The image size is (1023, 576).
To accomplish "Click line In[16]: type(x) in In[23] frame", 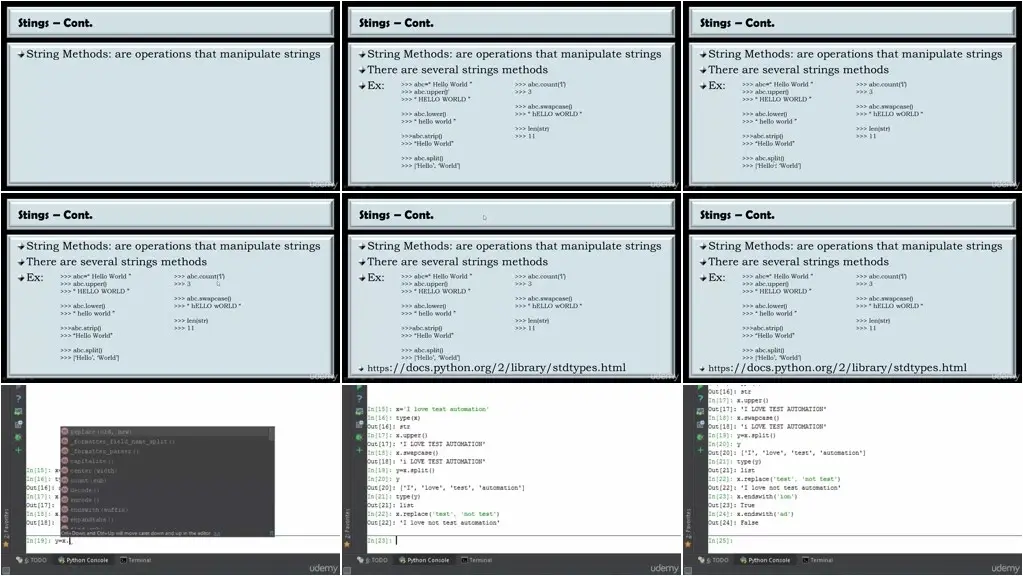I will 394,417.
